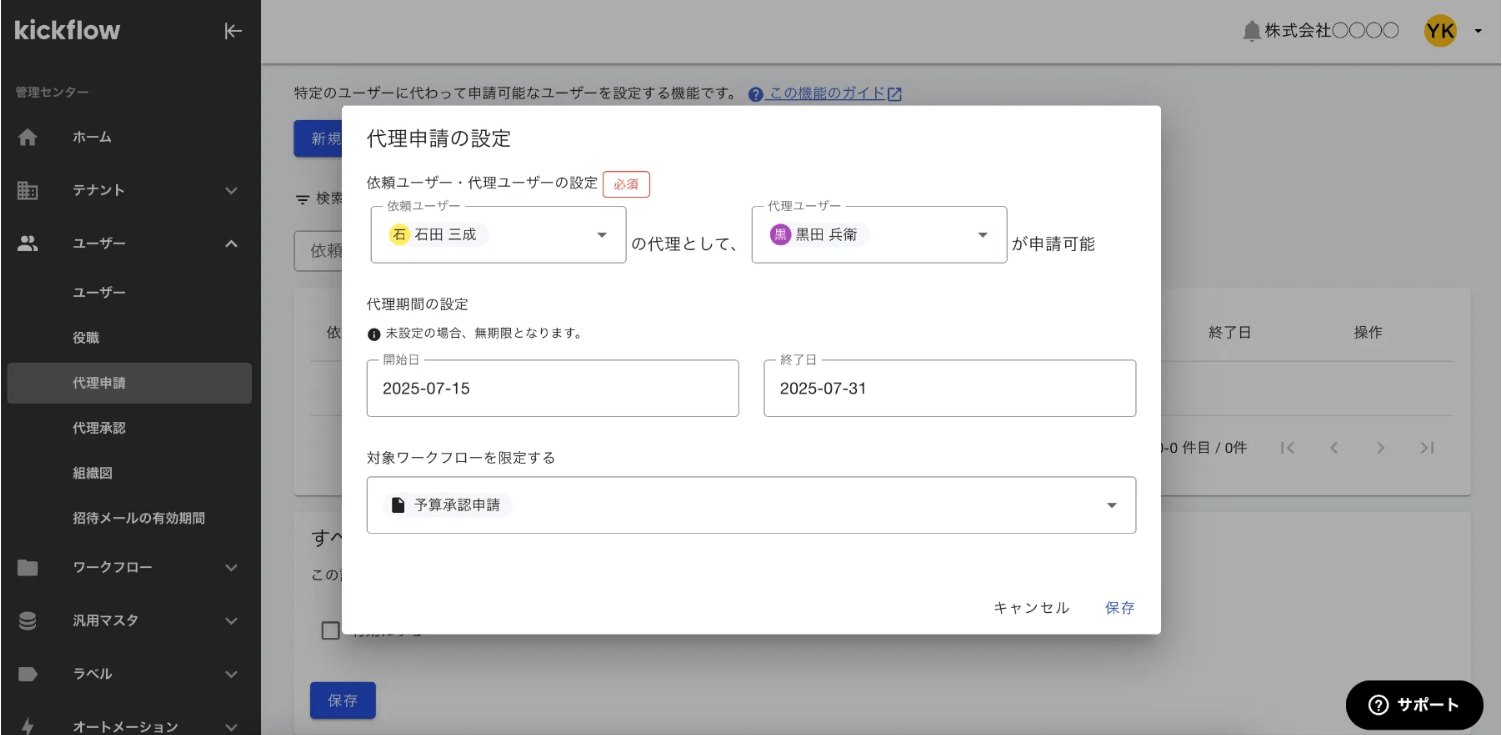This screenshot has width=1502, height=735.
Task: Go to next page pagination arrow
Action: coord(1380,448)
